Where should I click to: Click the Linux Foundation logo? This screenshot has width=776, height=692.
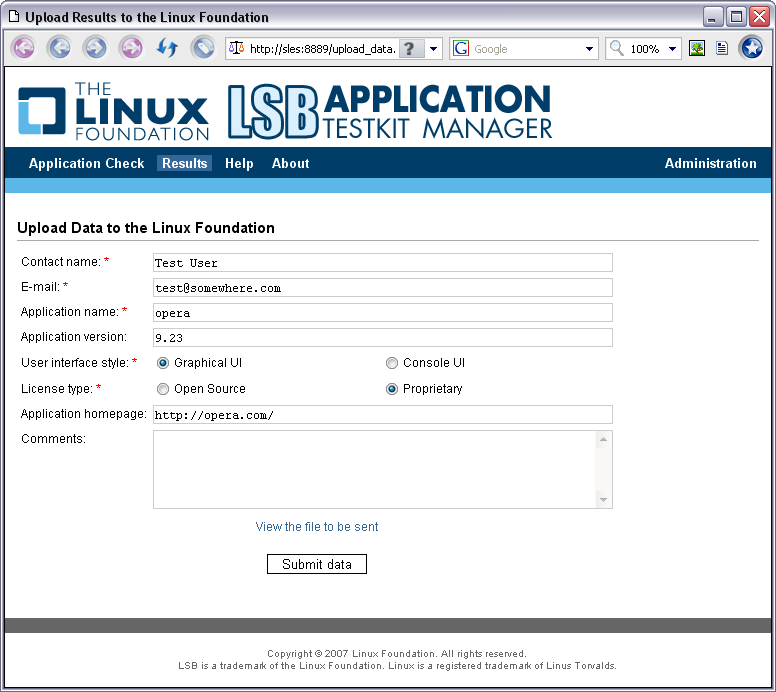coord(113,111)
